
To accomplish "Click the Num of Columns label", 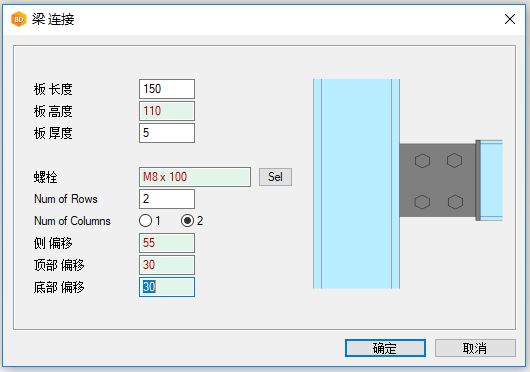I will pos(72,221).
